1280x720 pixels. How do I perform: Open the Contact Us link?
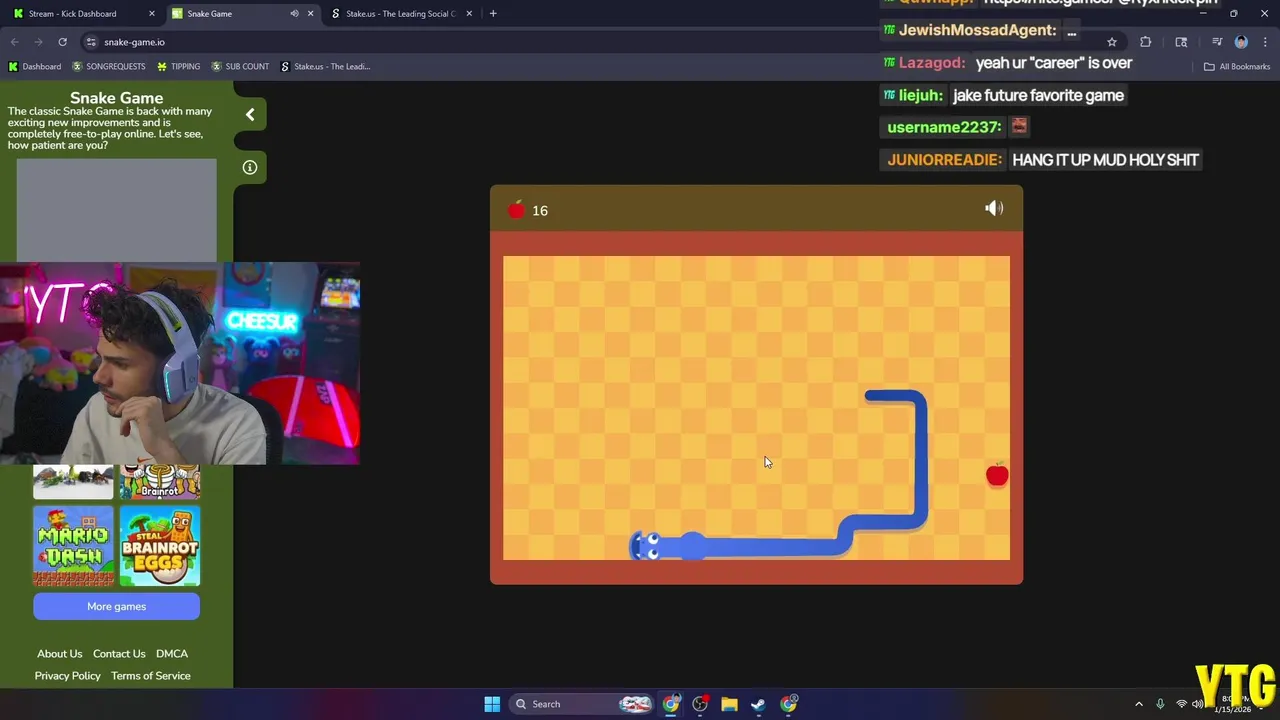pos(119,654)
